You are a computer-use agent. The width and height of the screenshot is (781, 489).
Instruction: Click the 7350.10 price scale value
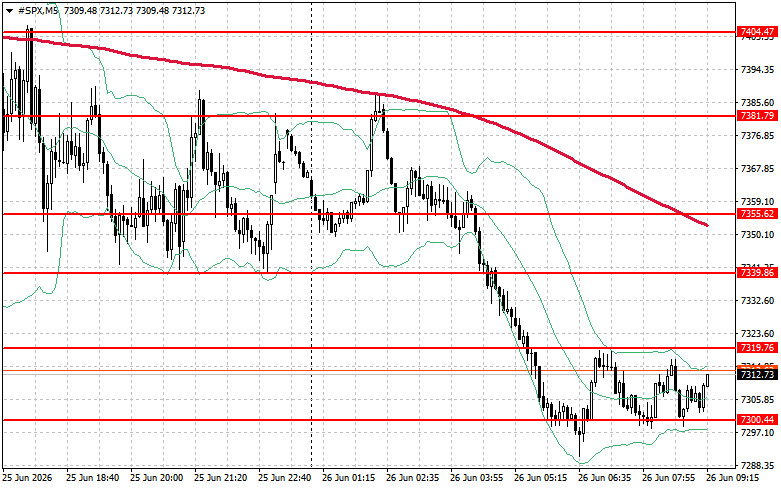(x=757, y=235)
